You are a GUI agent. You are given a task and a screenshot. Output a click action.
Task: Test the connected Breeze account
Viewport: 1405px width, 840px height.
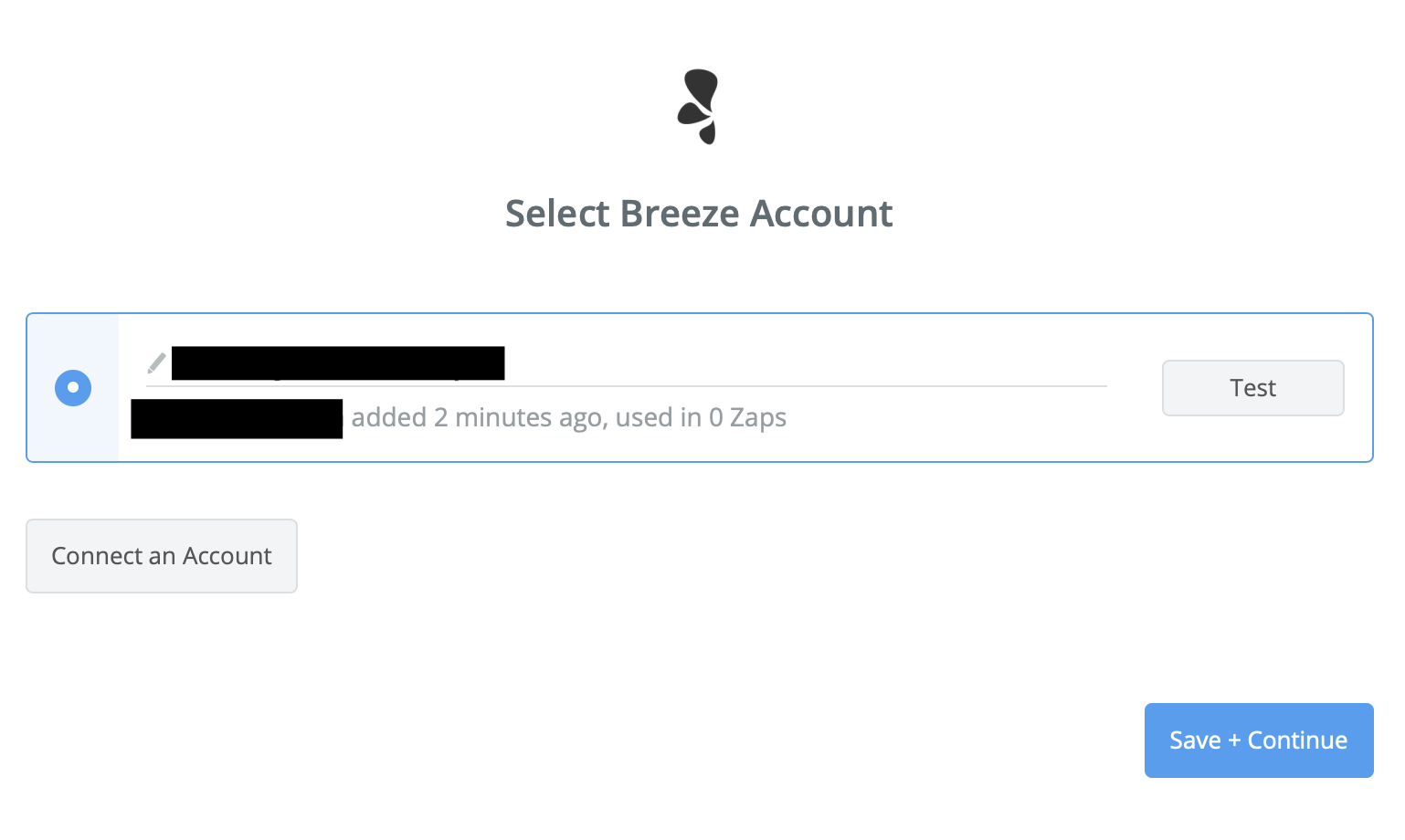(1252, 388)
